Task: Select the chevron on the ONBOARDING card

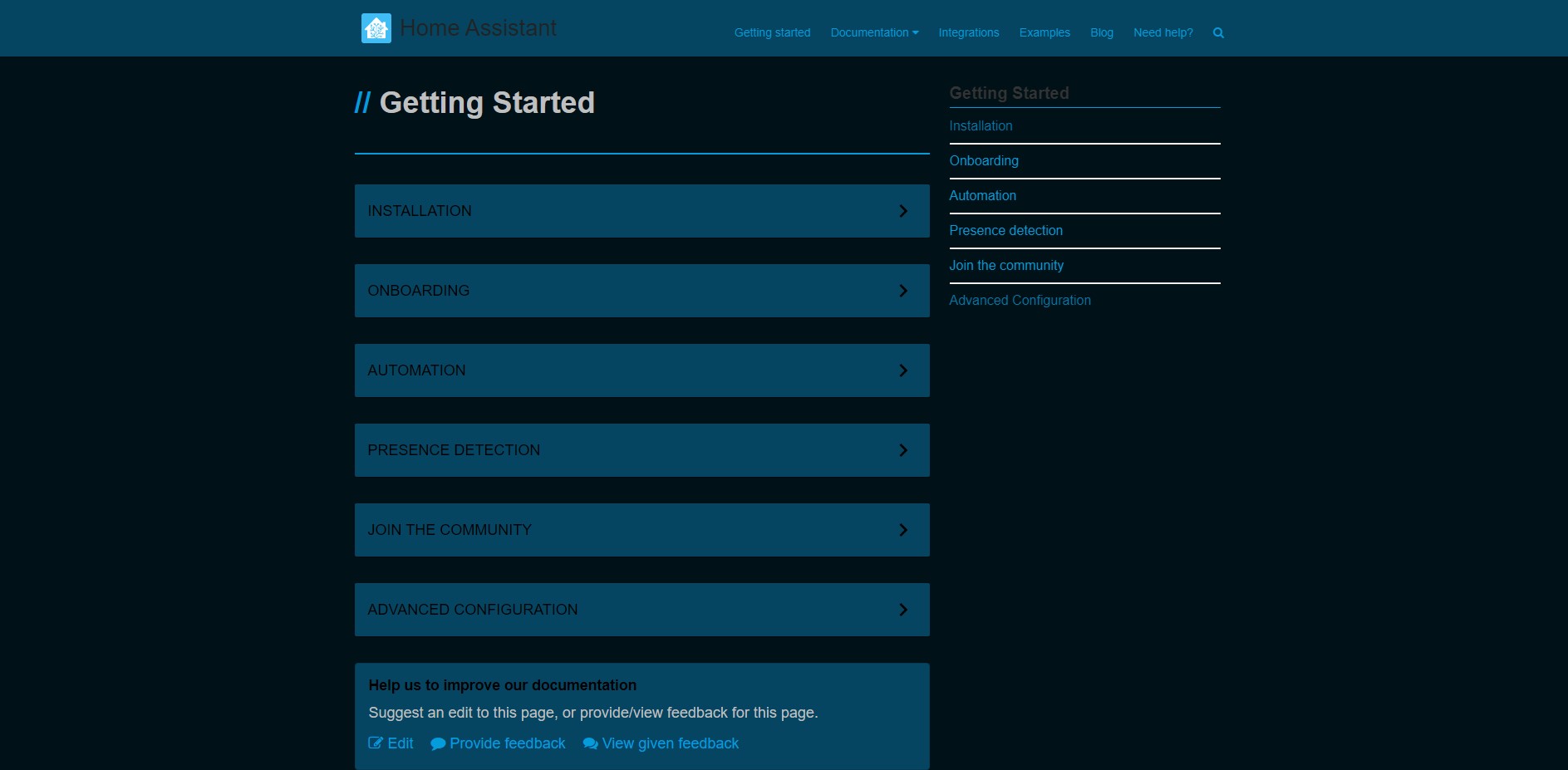Action: [x=902, y=290]
